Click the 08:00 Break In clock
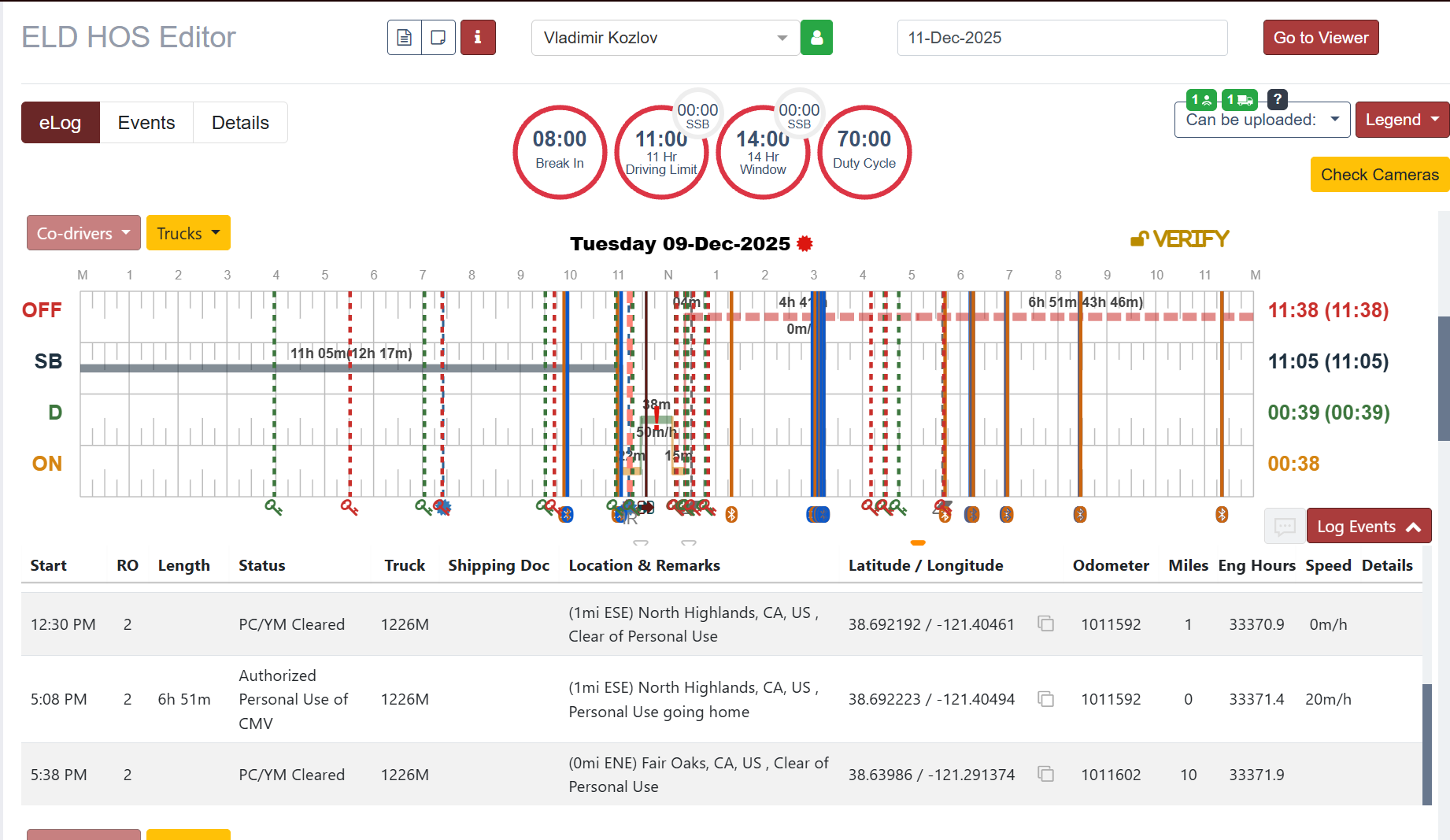The image size is (1450, 840). (x=560, y=152)
